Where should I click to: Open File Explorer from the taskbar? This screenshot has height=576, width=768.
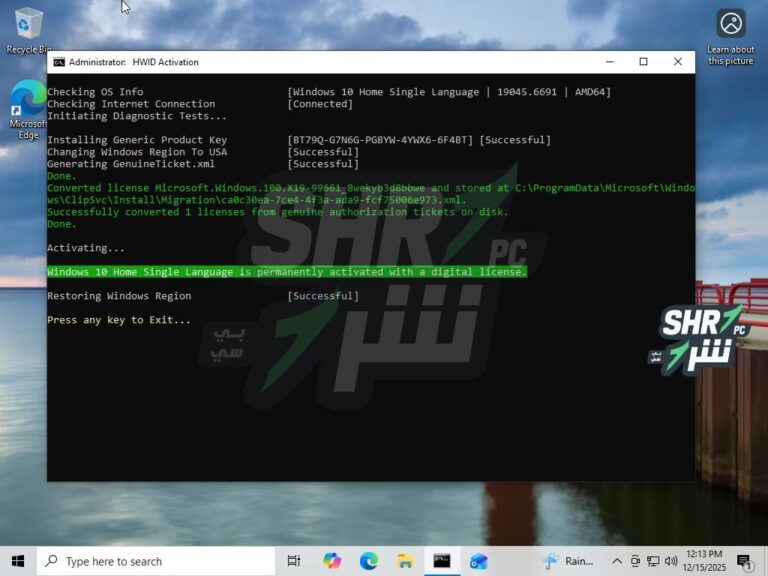pyautogui.click(x=405, y=561)
